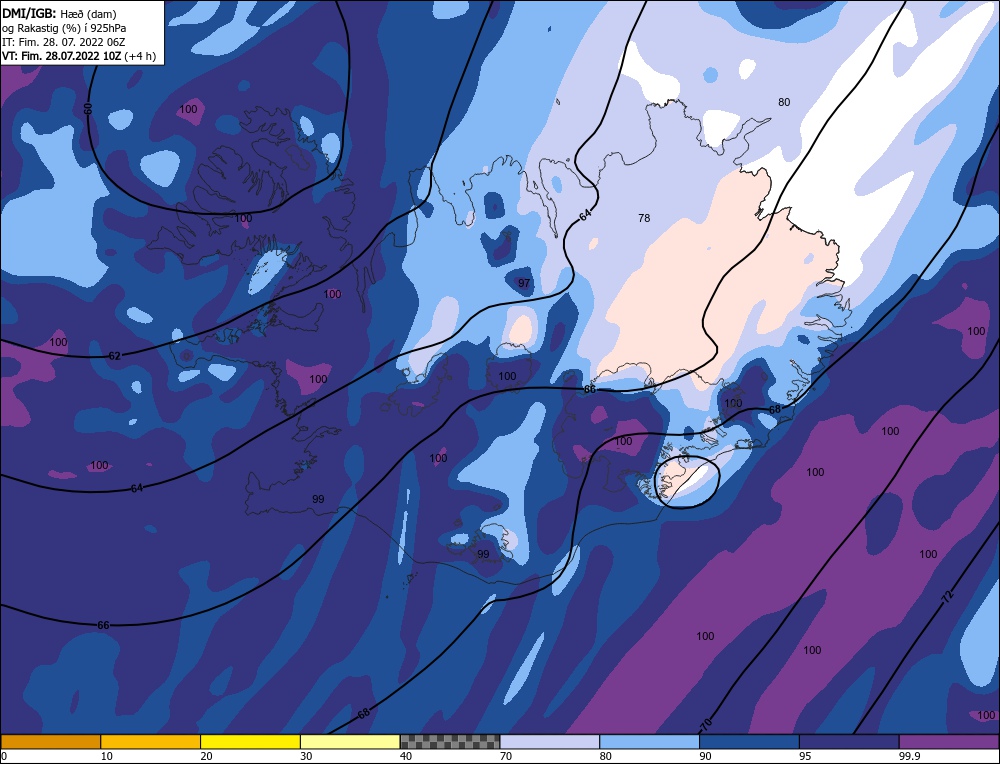The width and height of the screenshot is (1000, 764).
Task: Pick the dark navy 95–99.9 legend swatch
Action: pyautogui.click(x=849, y=741)
